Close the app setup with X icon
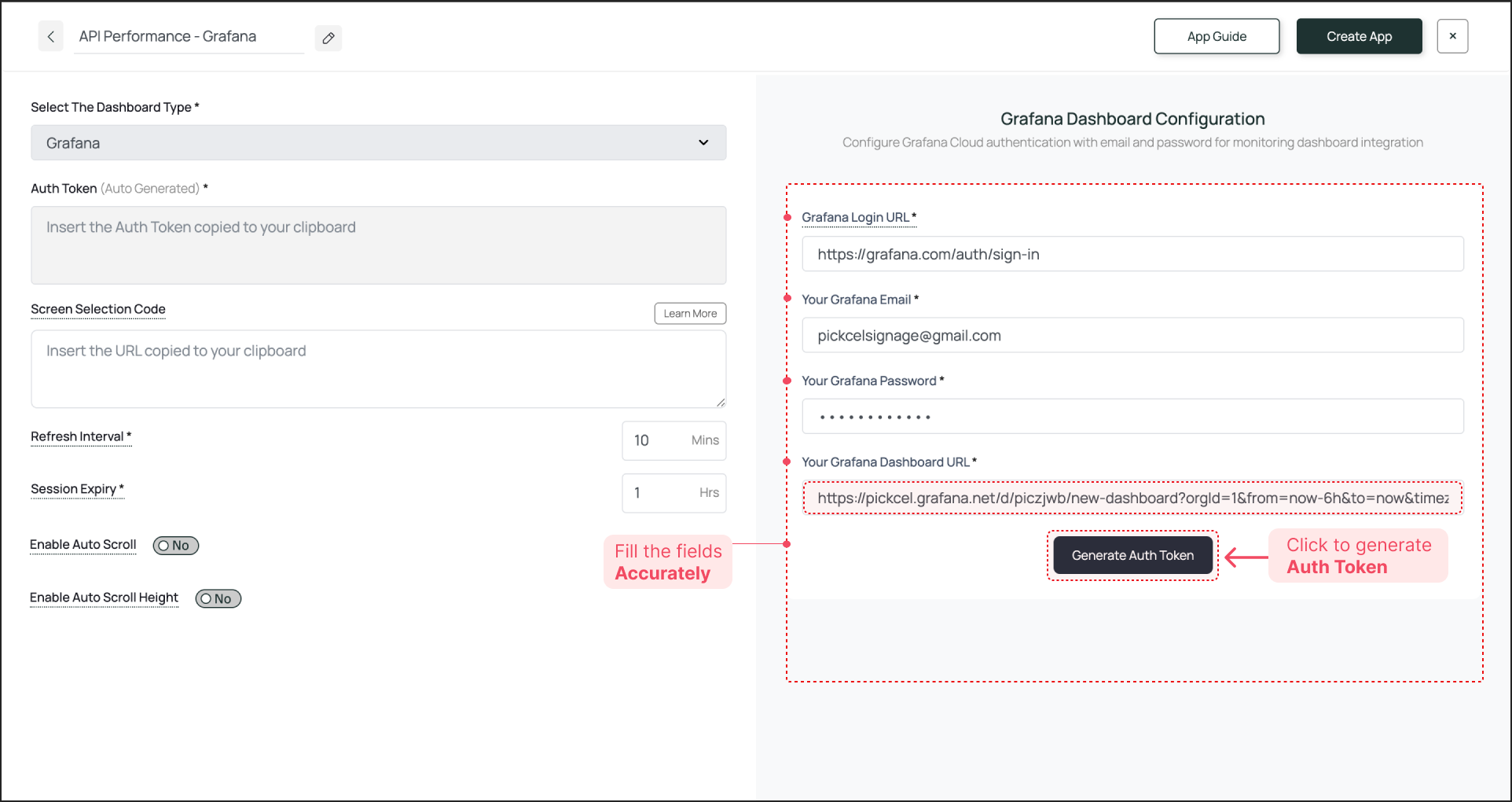 tap(1452, 36)
